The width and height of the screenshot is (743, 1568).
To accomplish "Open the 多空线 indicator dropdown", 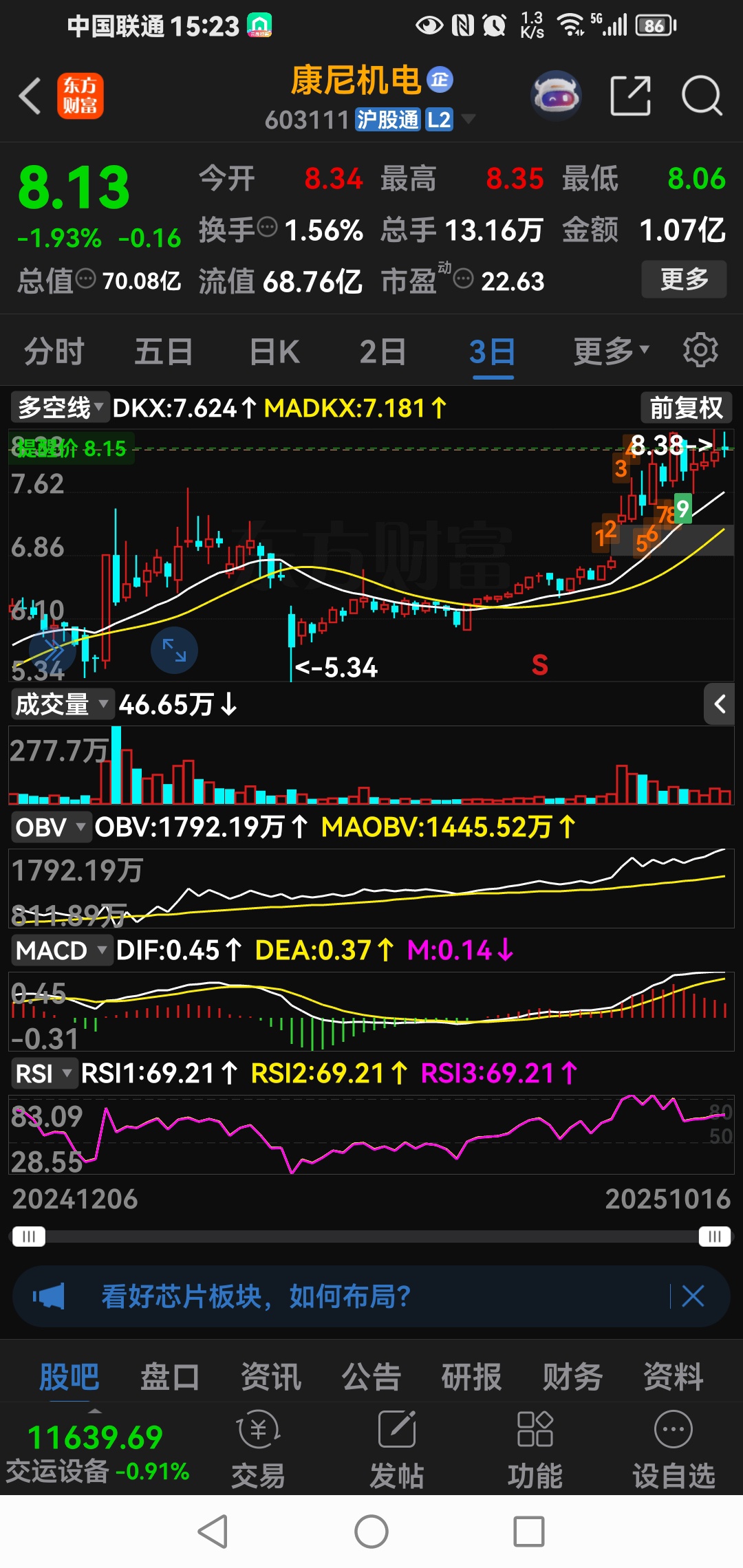I will [x=61, y=408].
